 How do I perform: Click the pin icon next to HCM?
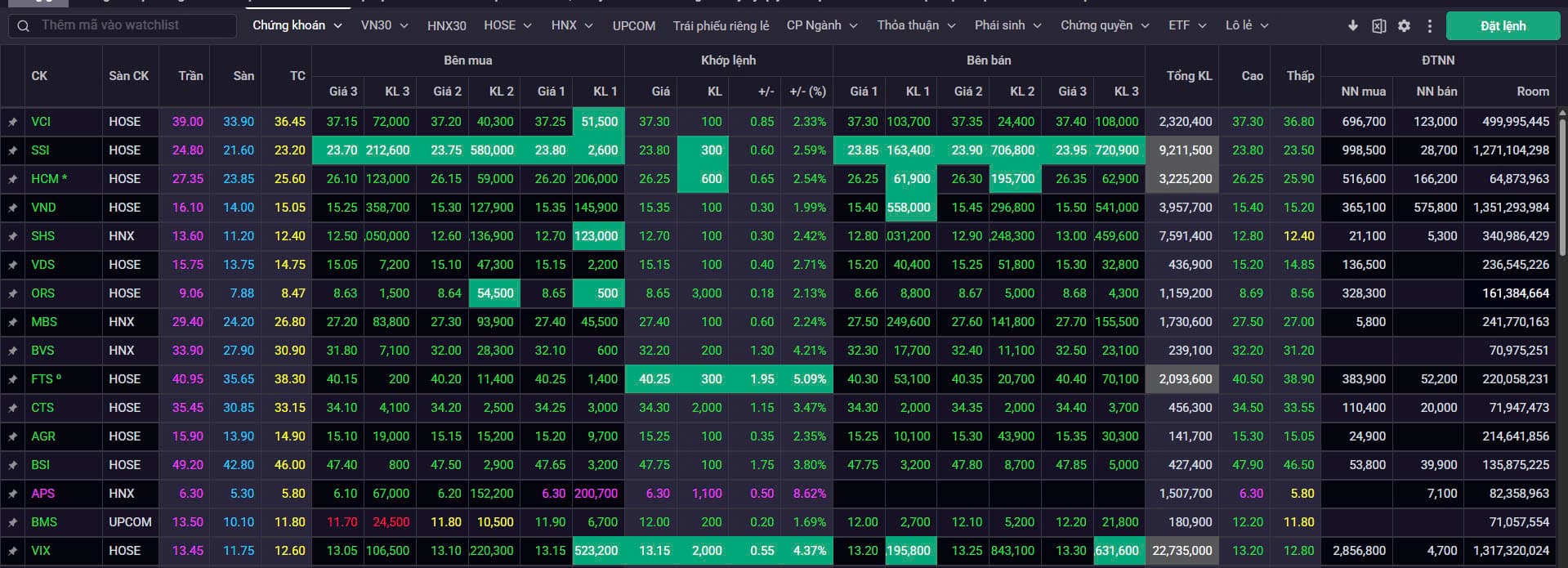click(12, 179)
